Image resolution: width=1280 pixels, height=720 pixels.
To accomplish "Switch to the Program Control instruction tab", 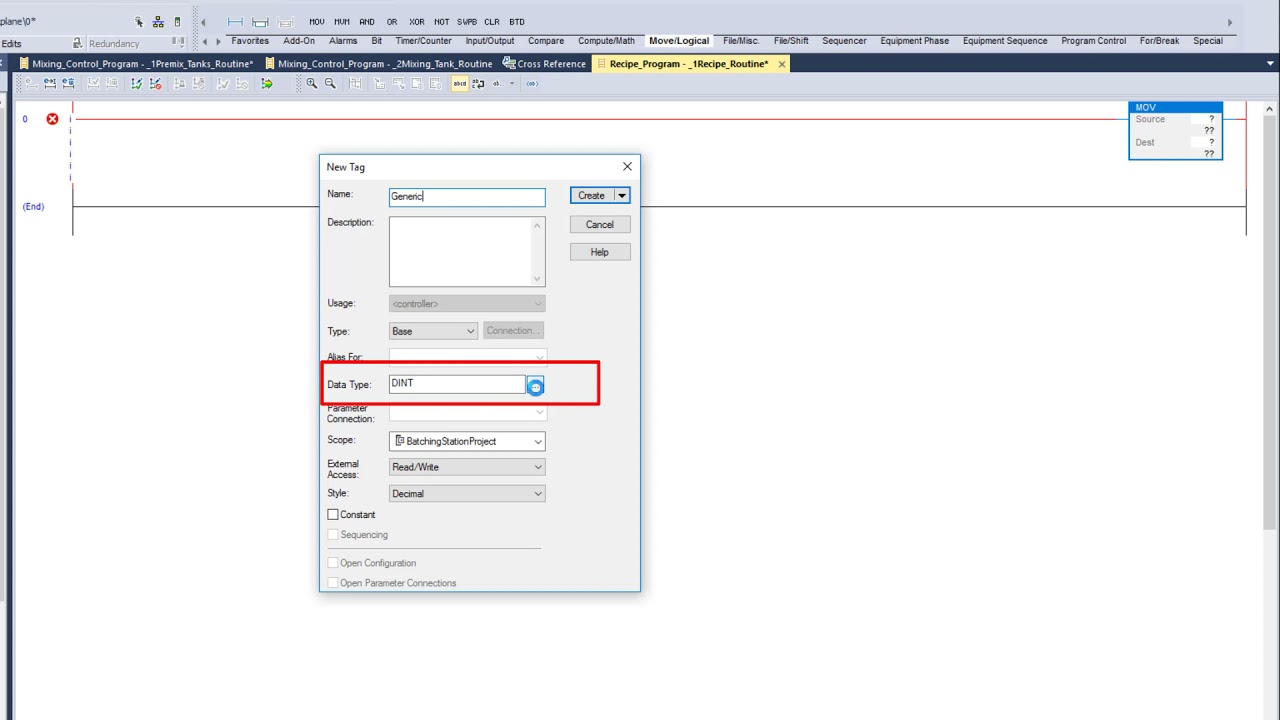I will pyautogui.click(x=1093, y=41).
